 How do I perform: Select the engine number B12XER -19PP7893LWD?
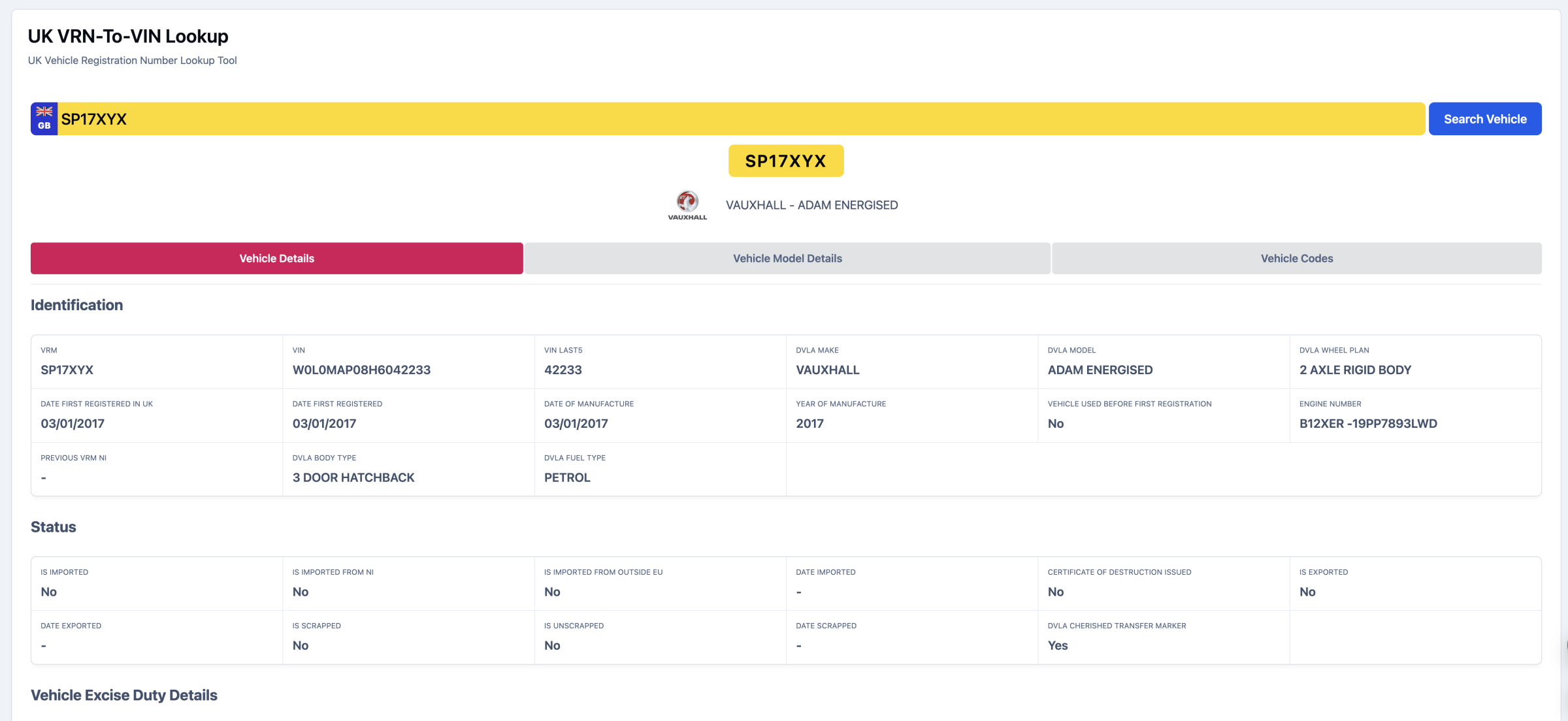[x=1368, y=424]
